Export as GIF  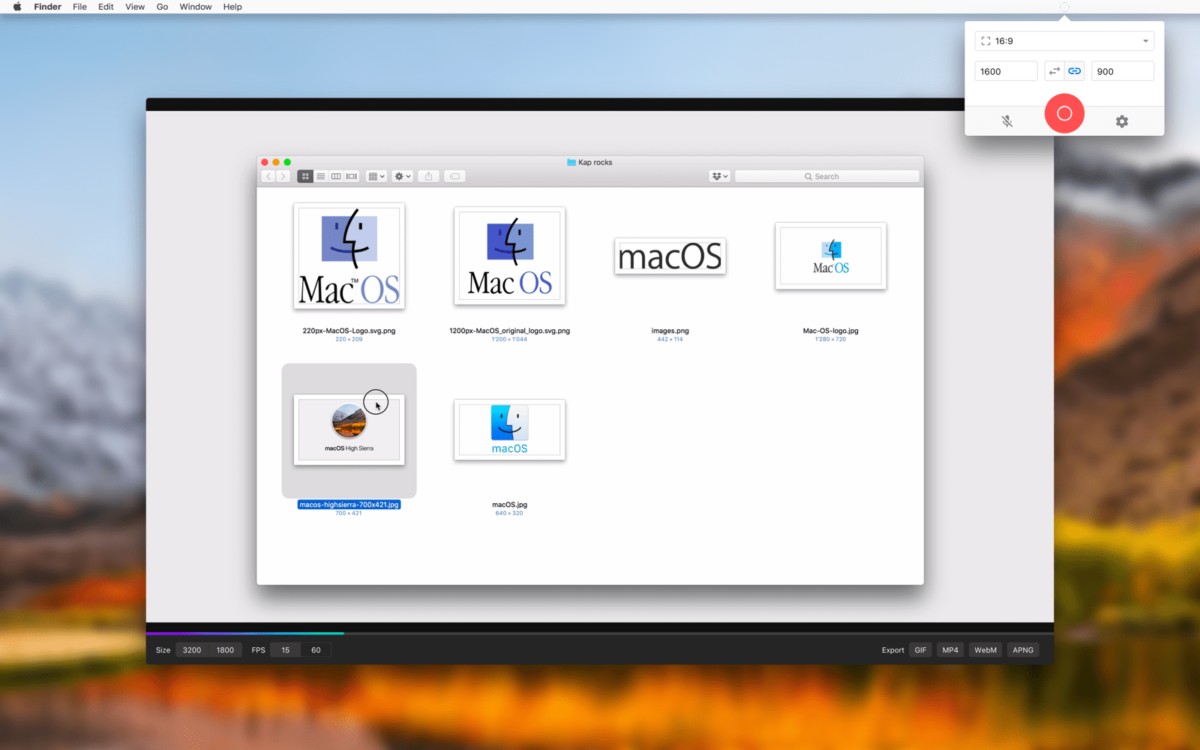pos(921,650)
